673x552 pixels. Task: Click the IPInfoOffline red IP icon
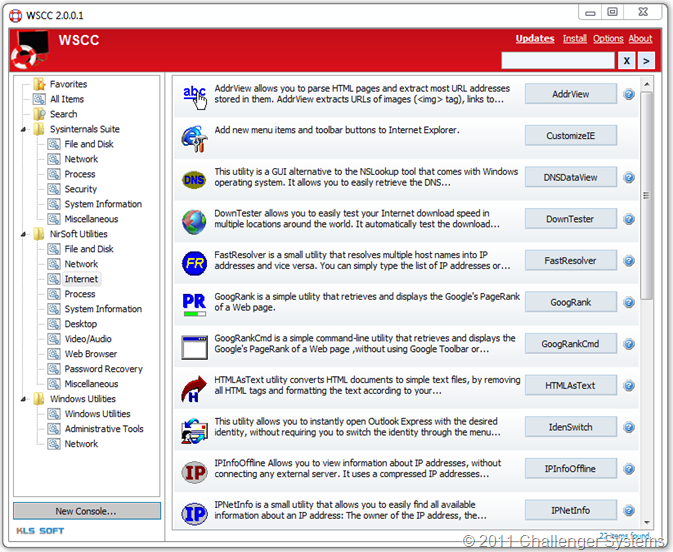tap(194, 472)
